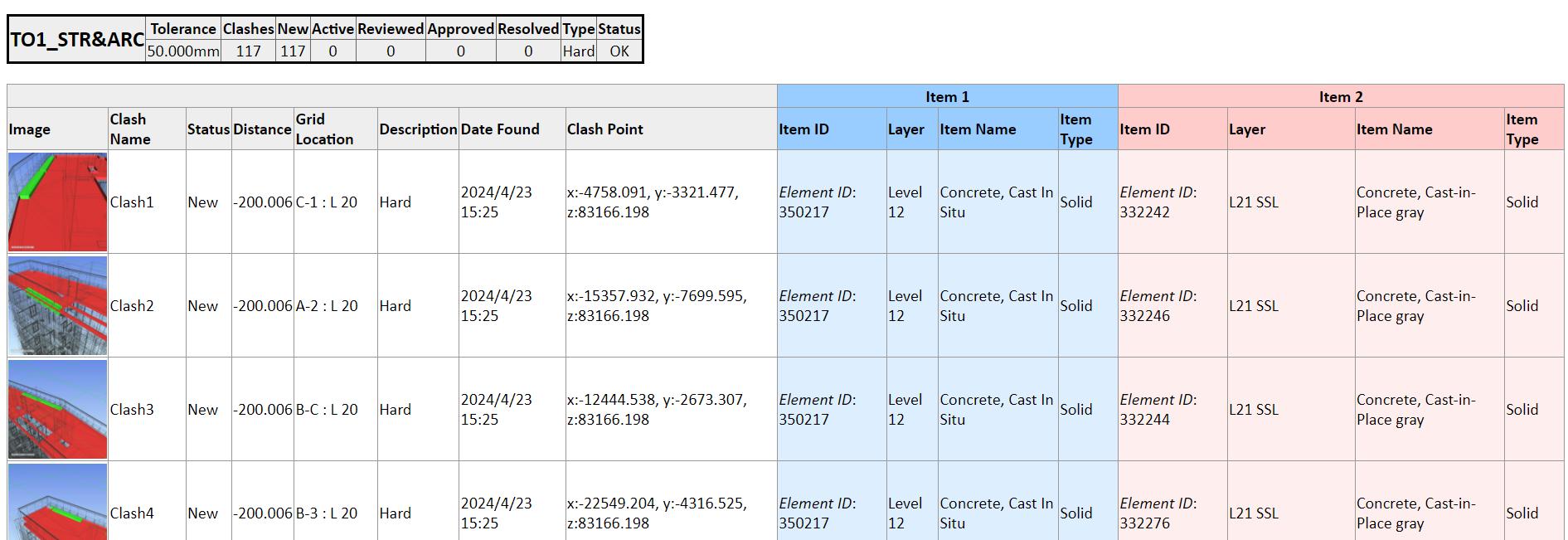Click the TO1_STR&ARC test title
Screen dimensions: 1568x540
pos(77,40)
